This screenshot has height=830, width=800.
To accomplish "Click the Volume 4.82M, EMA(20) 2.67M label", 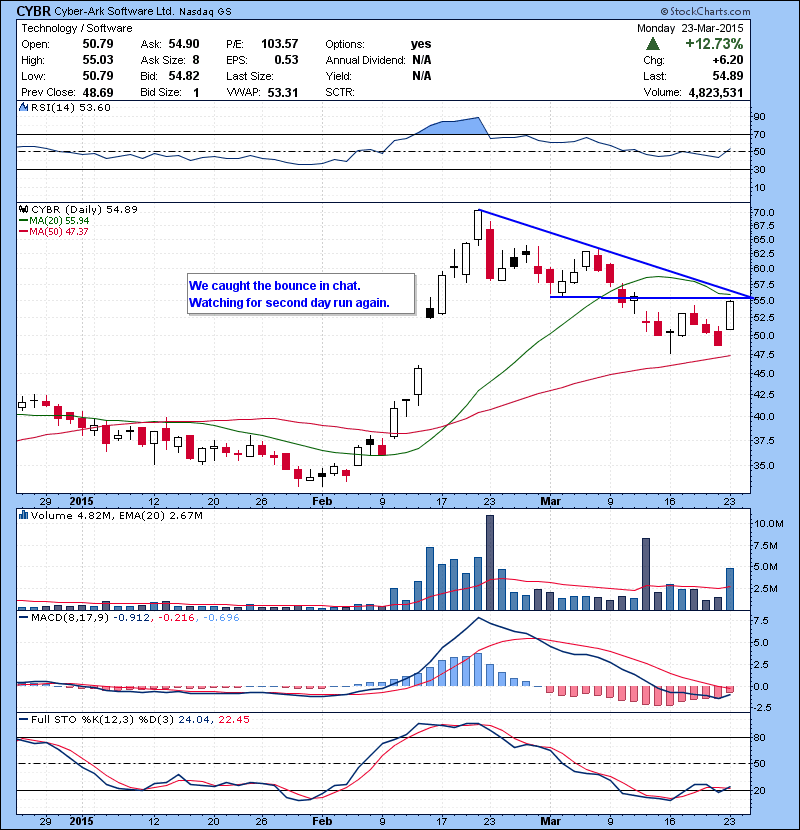I will coord(116,515).
